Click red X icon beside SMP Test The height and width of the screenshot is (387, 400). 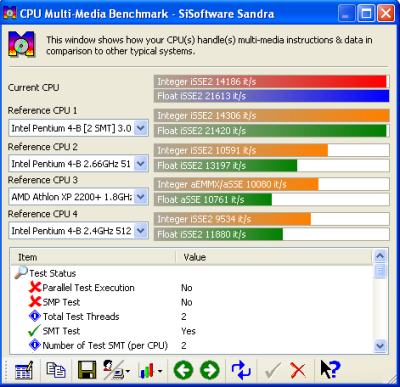(35, 302)
